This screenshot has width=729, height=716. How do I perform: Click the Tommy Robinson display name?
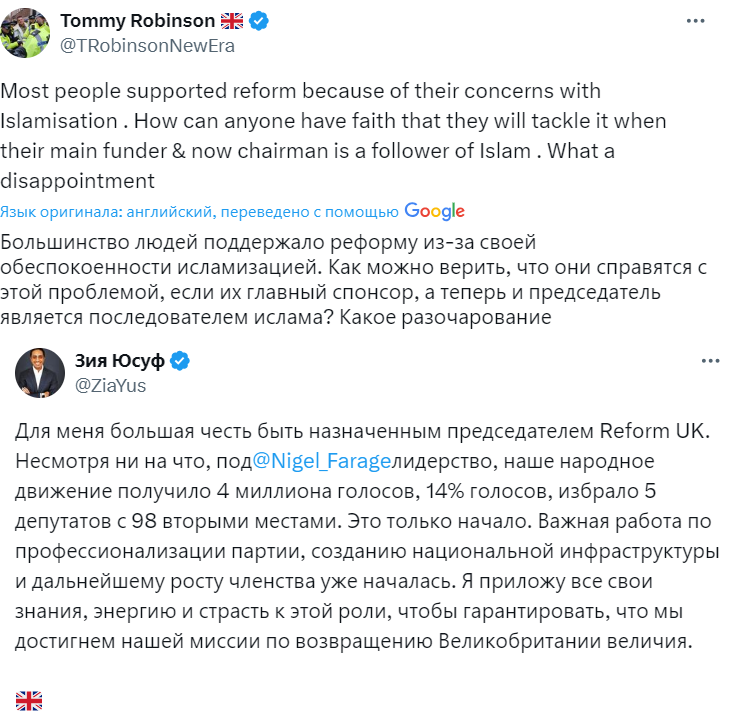(137, 21)
